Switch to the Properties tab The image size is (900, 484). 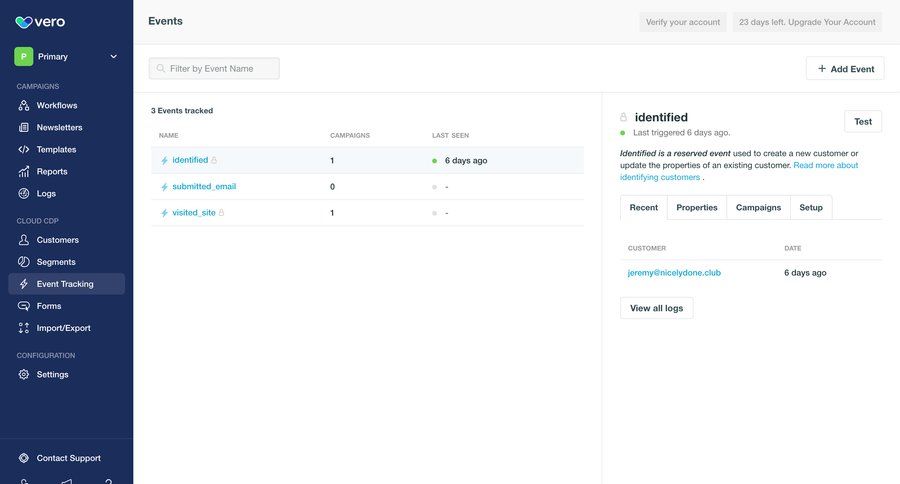tap(697, 207)
